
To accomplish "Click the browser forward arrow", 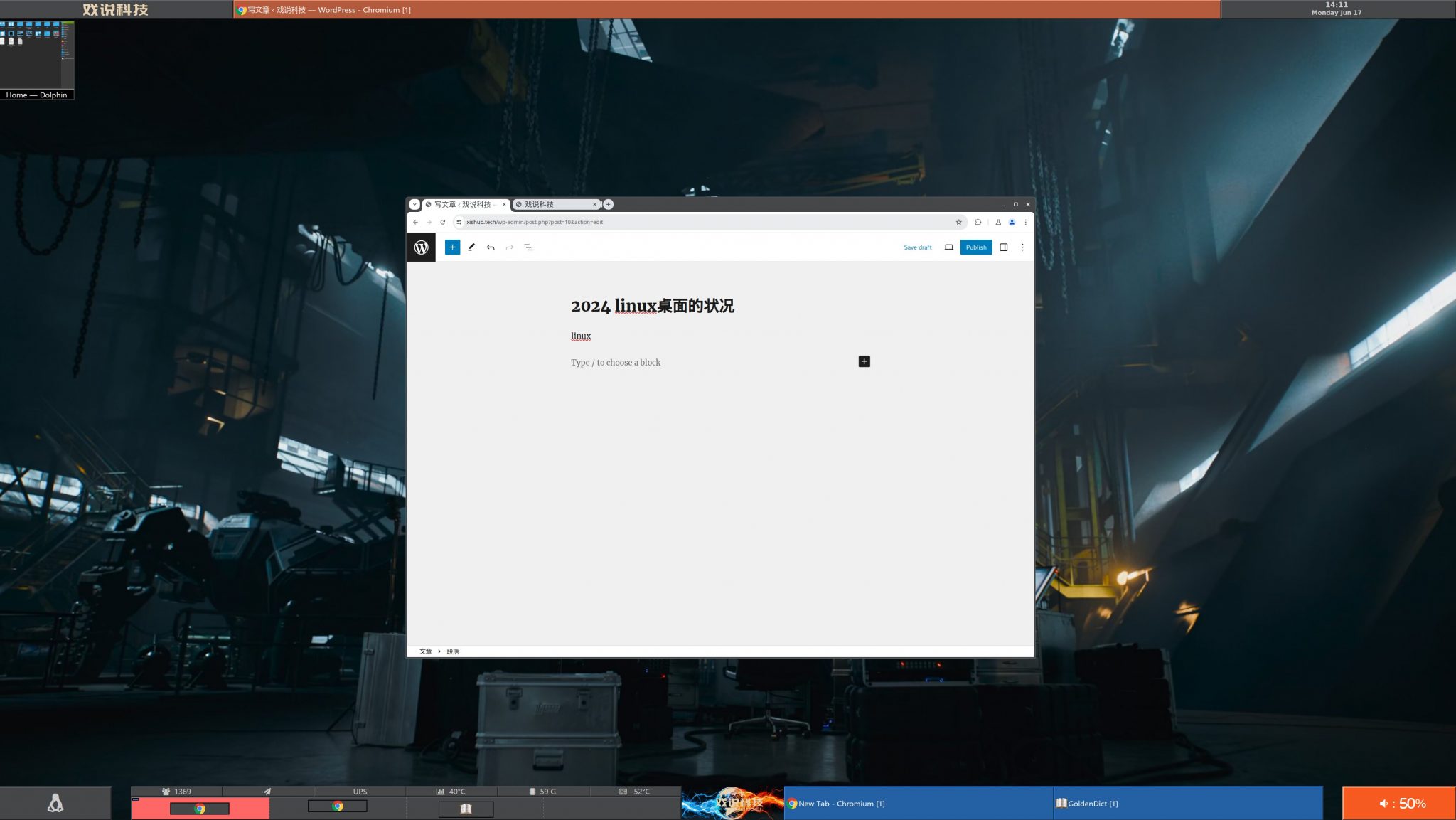I will pyautogui.click(x=429, y=222).
